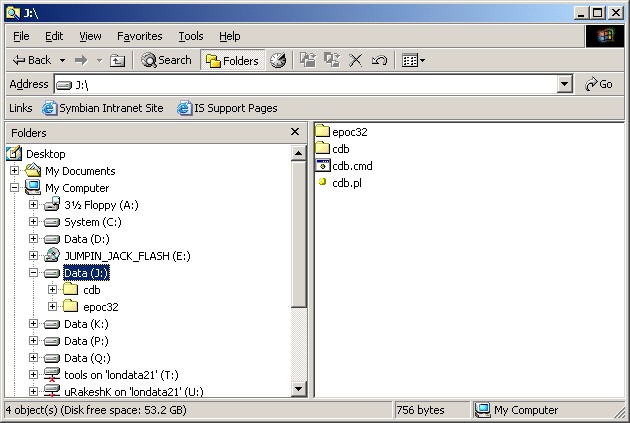Click the folder tree scroll down arrow

tap(299, 388)
